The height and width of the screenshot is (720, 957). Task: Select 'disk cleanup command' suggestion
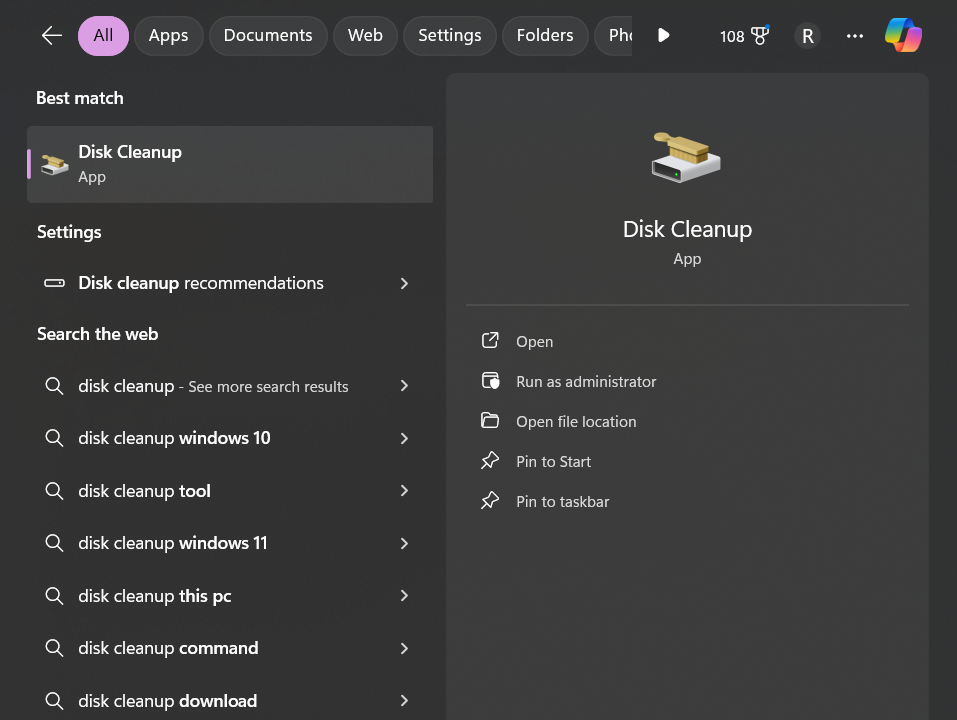pos(230,648)
